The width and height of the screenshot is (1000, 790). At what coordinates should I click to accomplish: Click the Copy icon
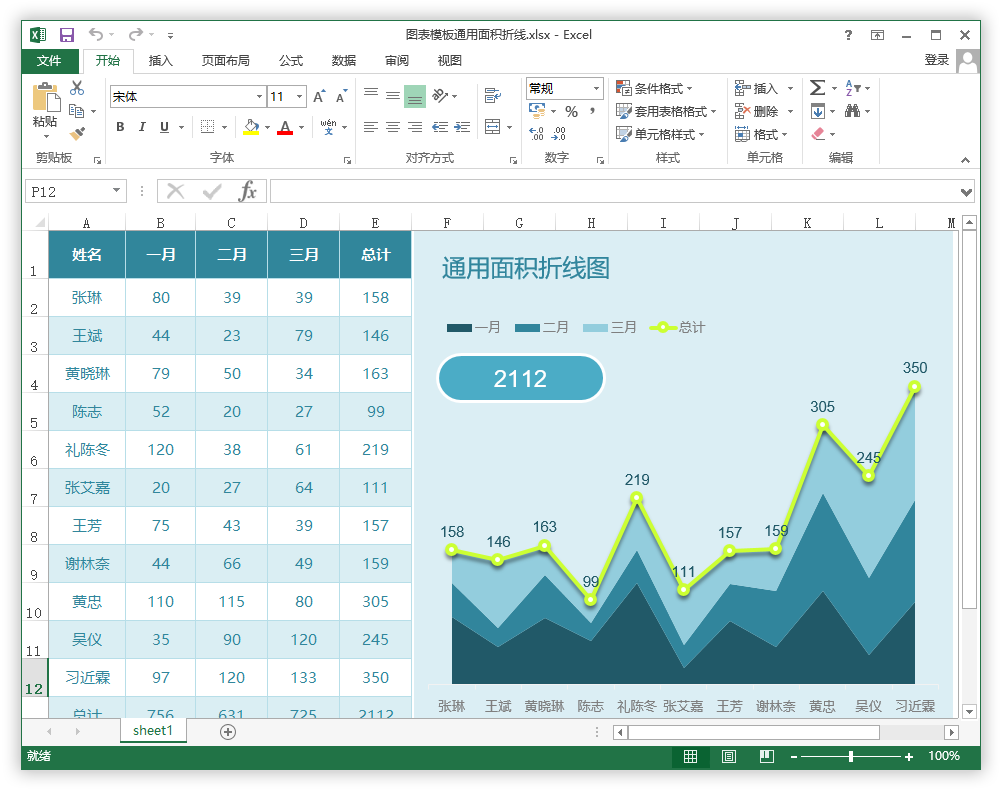pos(77,111)
